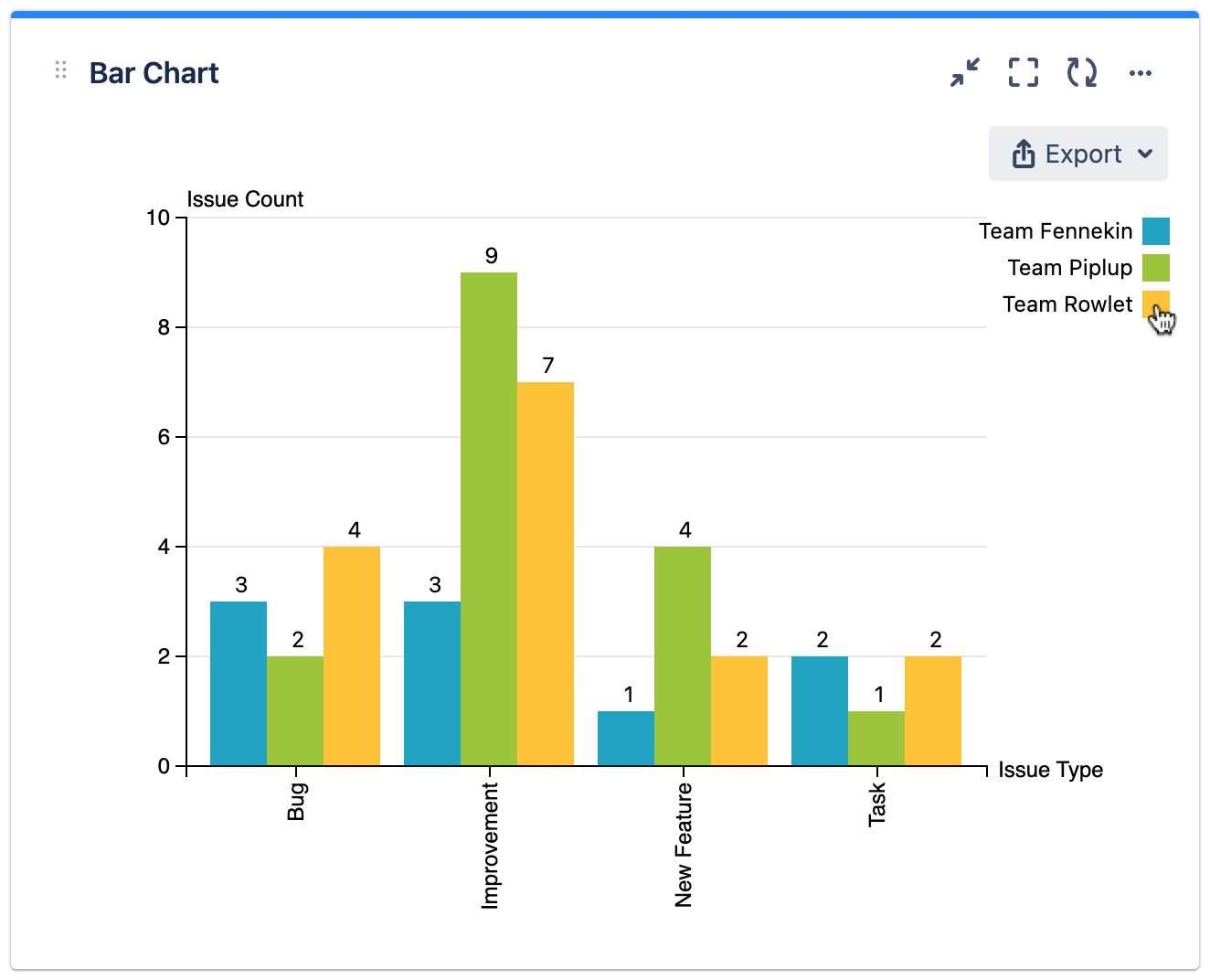Click Team Rowlet's orange swatch

pyautogui.click(x=1154, y=304)
